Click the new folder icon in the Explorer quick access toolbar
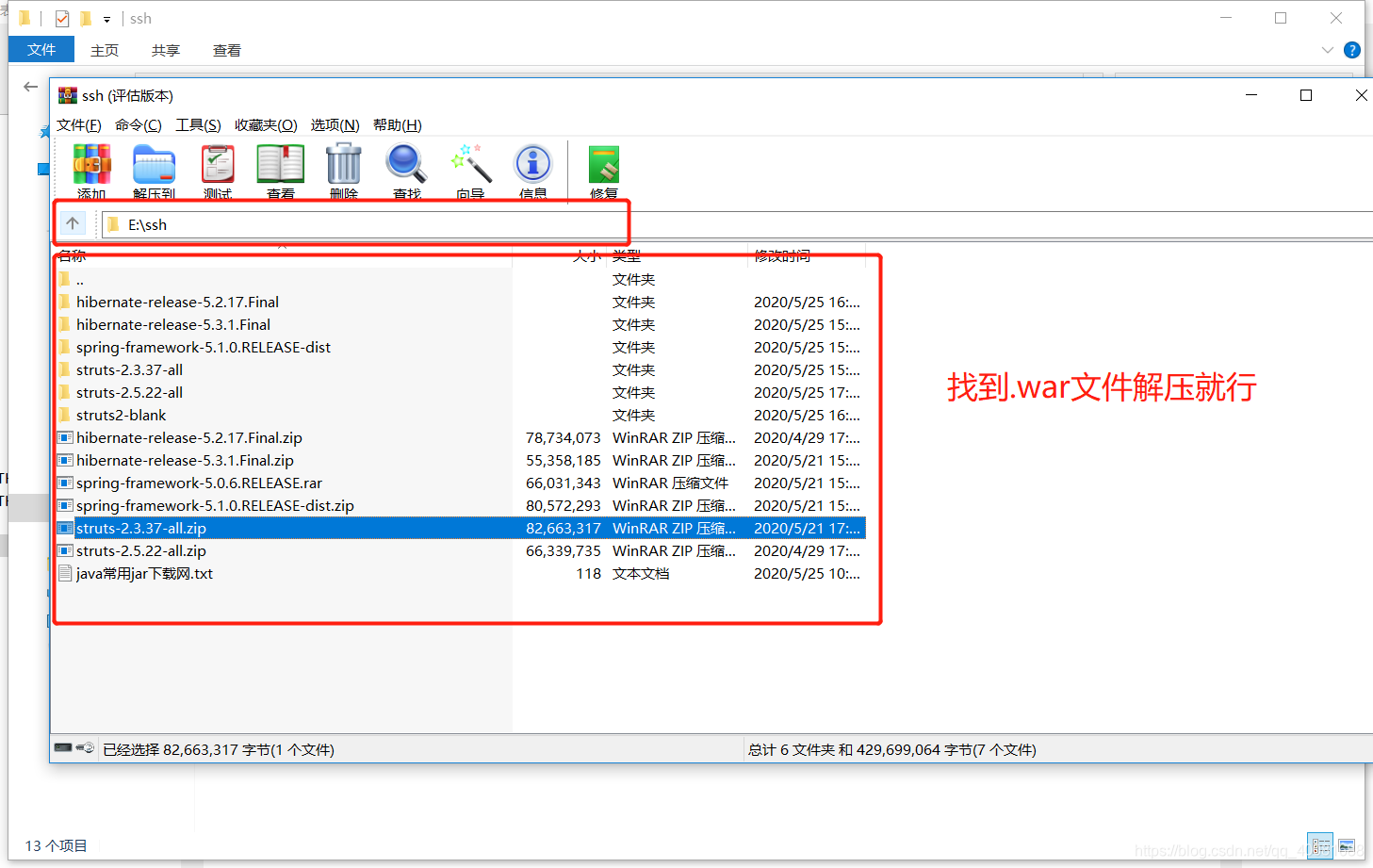 coord(86,19)
